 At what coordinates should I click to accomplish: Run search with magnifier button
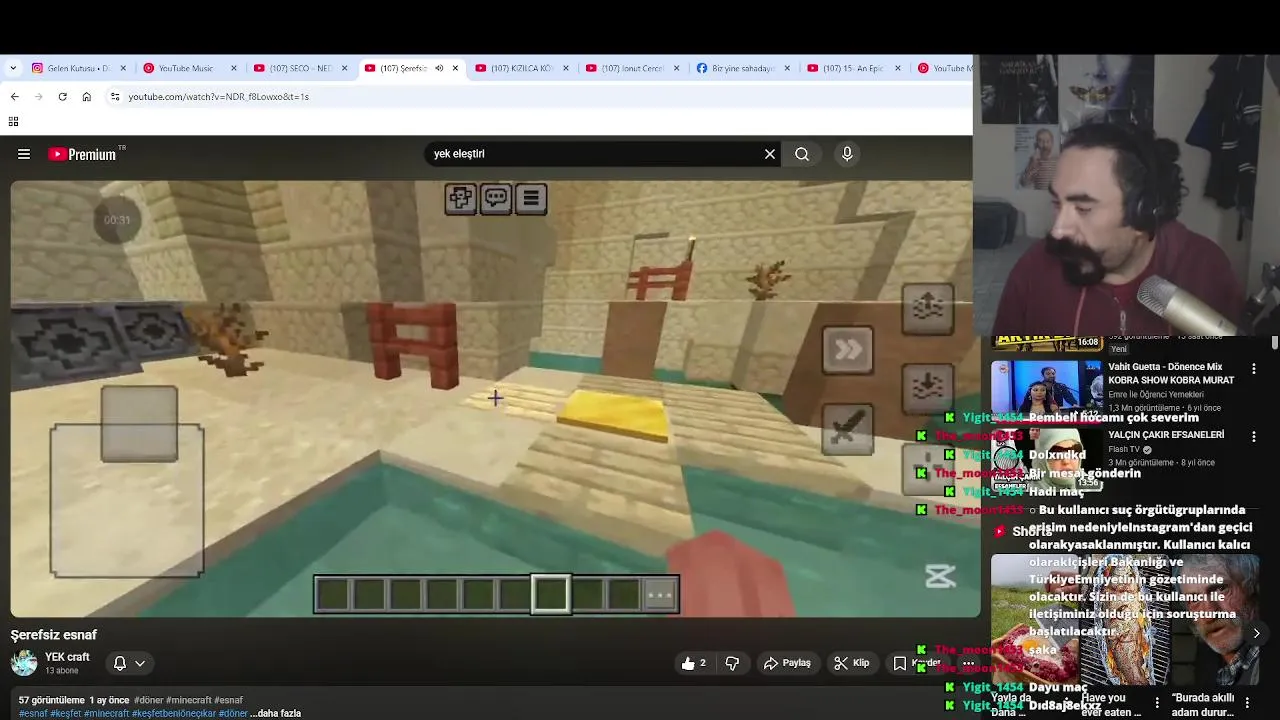802,154
